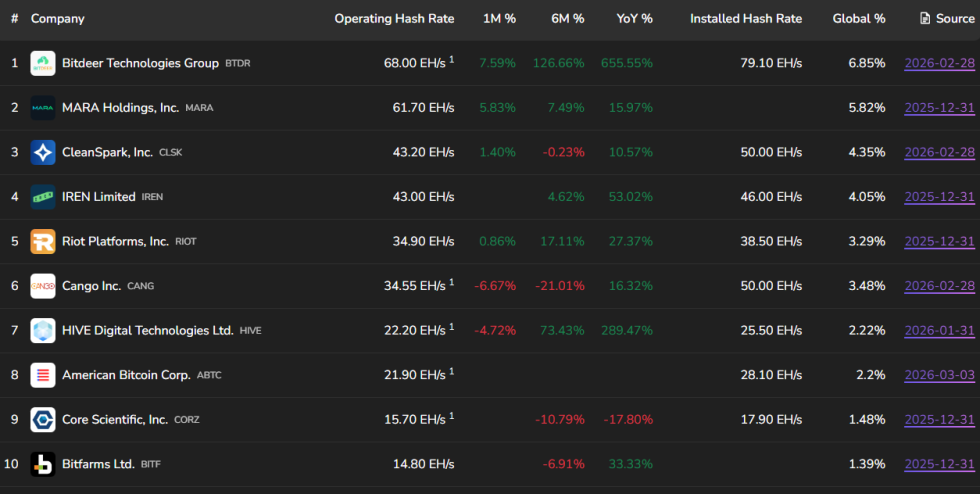The image size is (980, 494).
Task: Sort by the YoY % column header
Action: 634,19
